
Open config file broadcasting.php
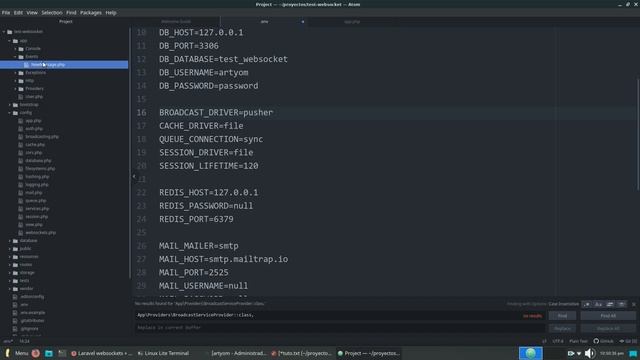pyautogui.click(x=42, y=137)
